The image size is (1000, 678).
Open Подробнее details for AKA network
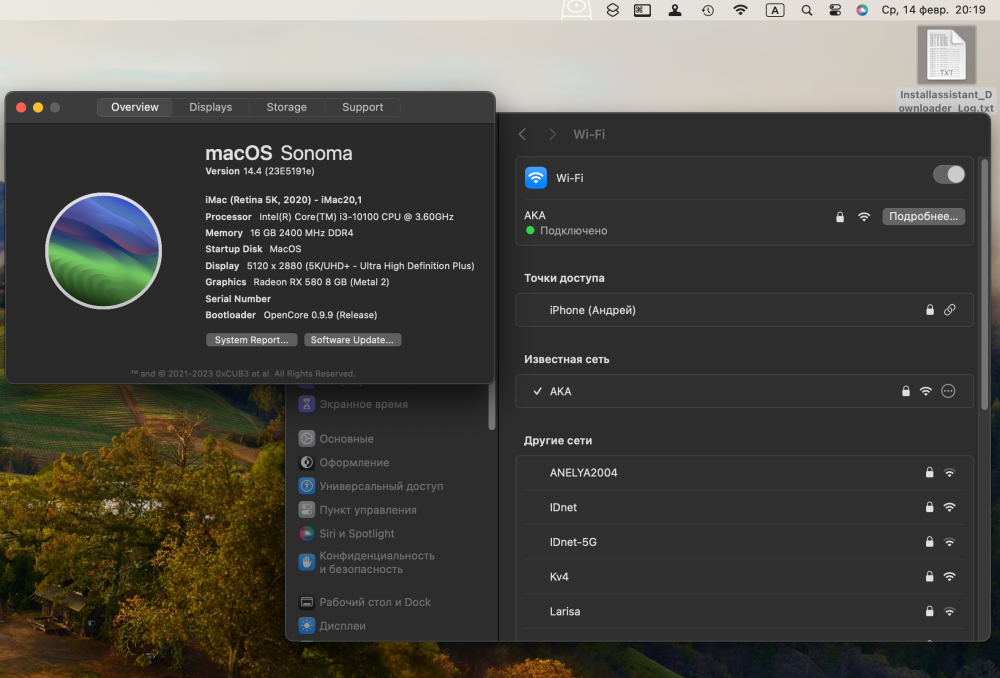click(923, 216)
